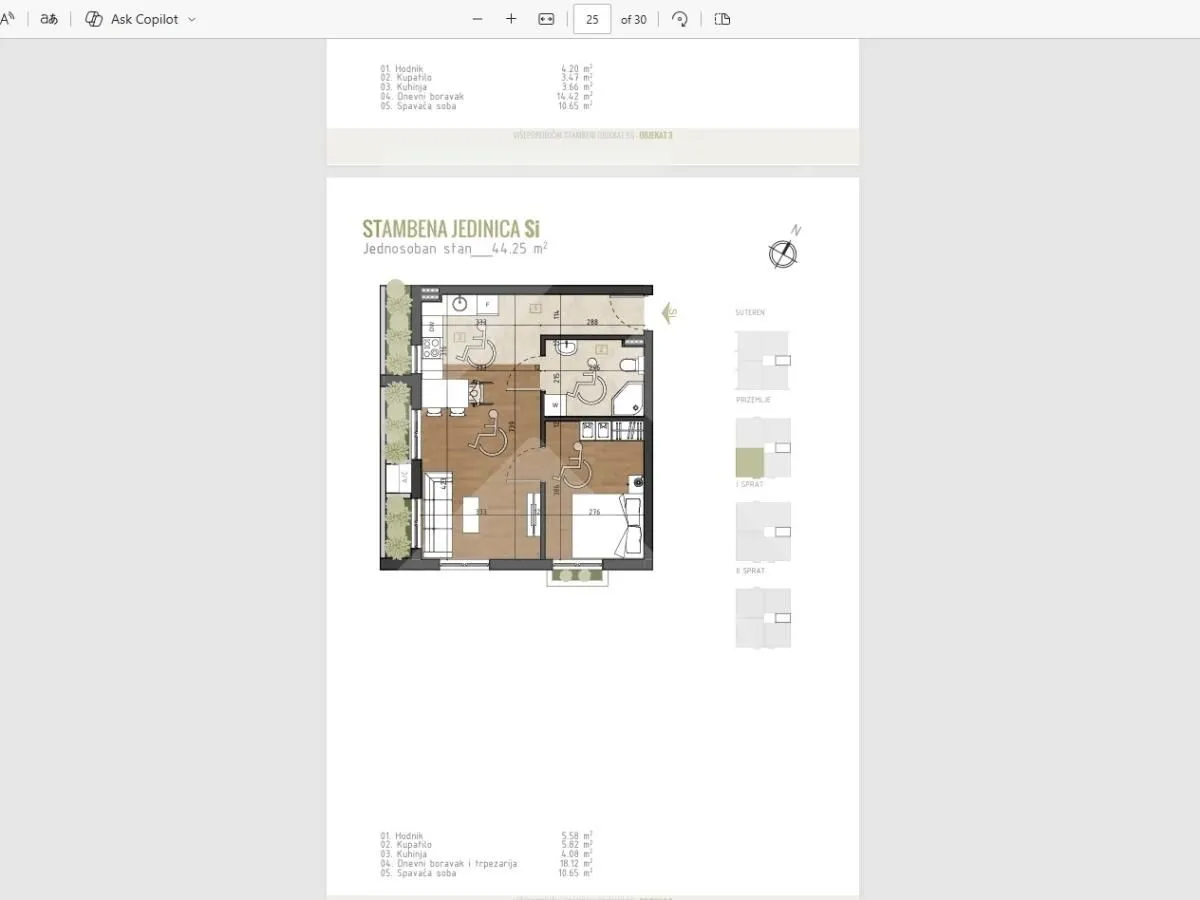The height and width of the screenshot is (900, 1200).
Task: Click the entrance arrow on the floor plan
Action: pos(670,313)
